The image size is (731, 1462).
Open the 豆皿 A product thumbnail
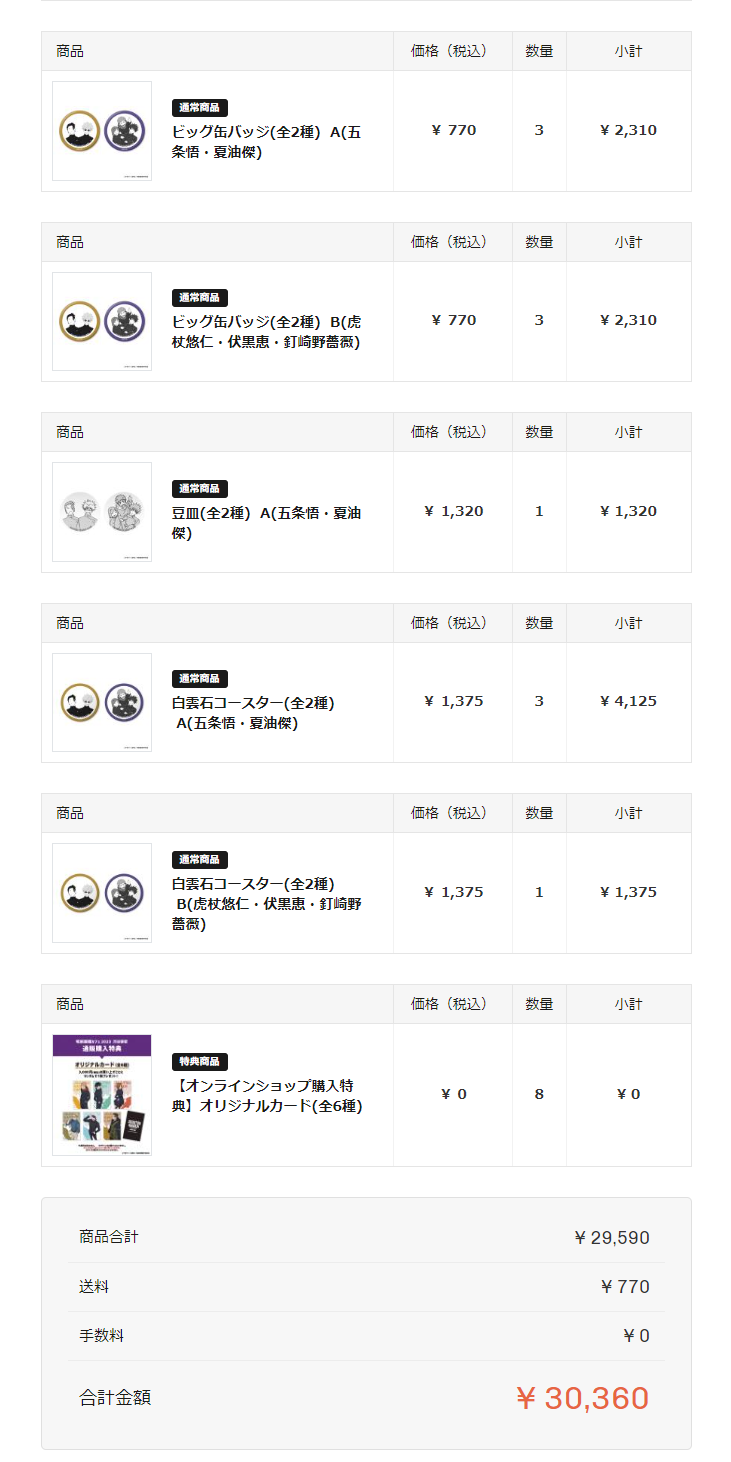(x=102, y=512)
